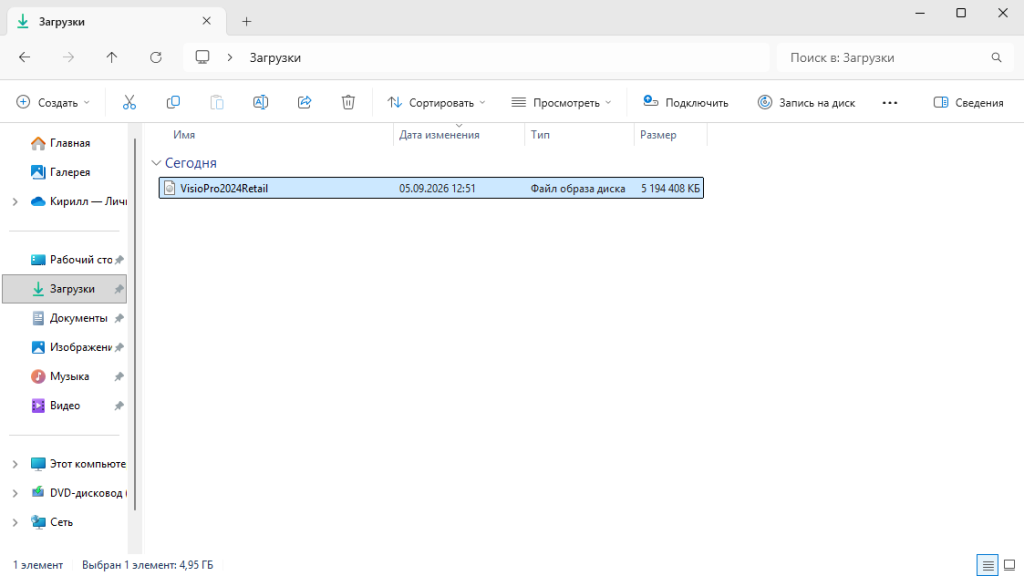The width and height of the screenshot is (1024, 576).
Task: Switch to details list view icon
Action: [x=987, y=565]
